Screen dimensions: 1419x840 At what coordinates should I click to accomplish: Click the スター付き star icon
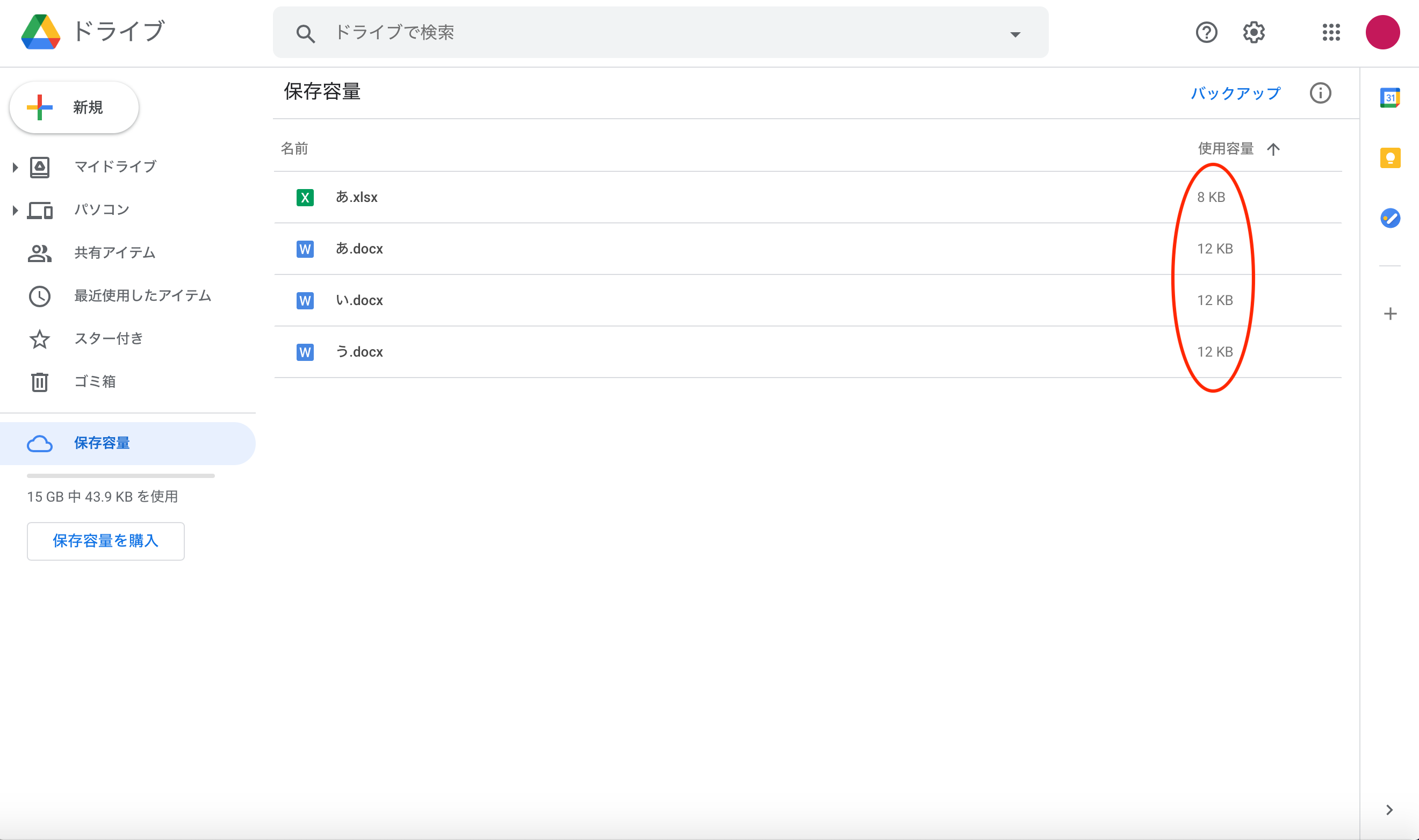[40, 339]
